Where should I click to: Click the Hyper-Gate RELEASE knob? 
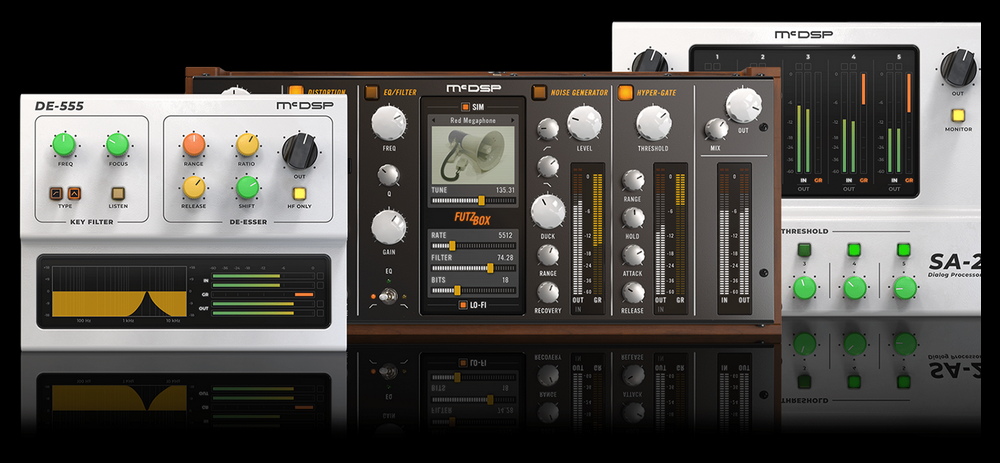coord(633,292)
